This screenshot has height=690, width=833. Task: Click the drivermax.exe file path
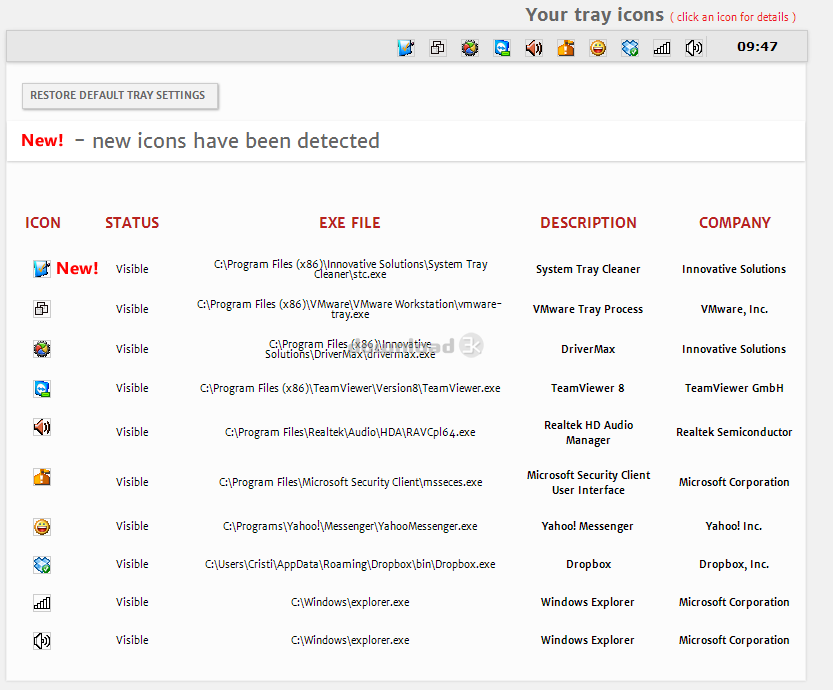click(350, 349)
